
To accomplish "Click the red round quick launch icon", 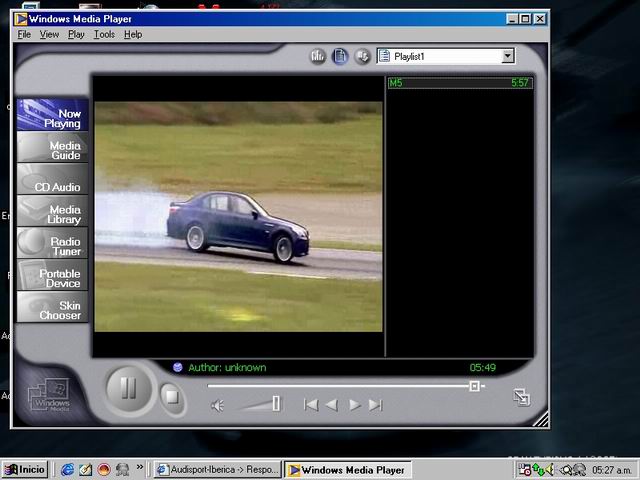I will (x=104, y=470).
